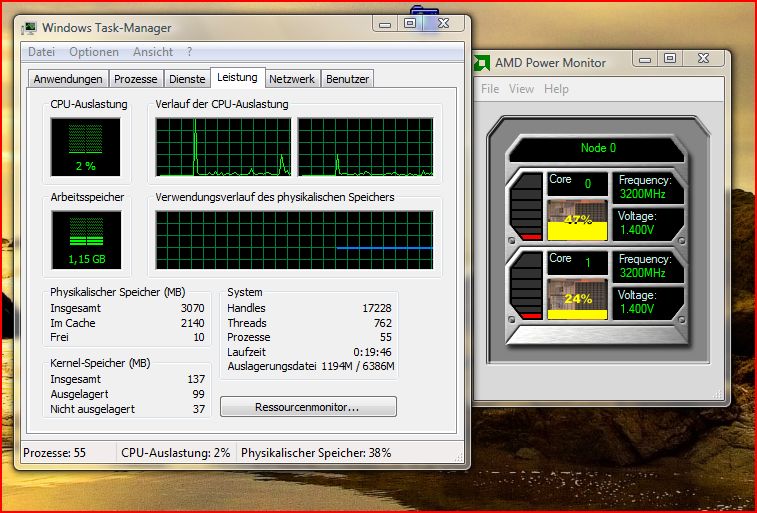Click the Nicht ausgelagert 37 value
757x513 pixels.
(x=199, y=409)
